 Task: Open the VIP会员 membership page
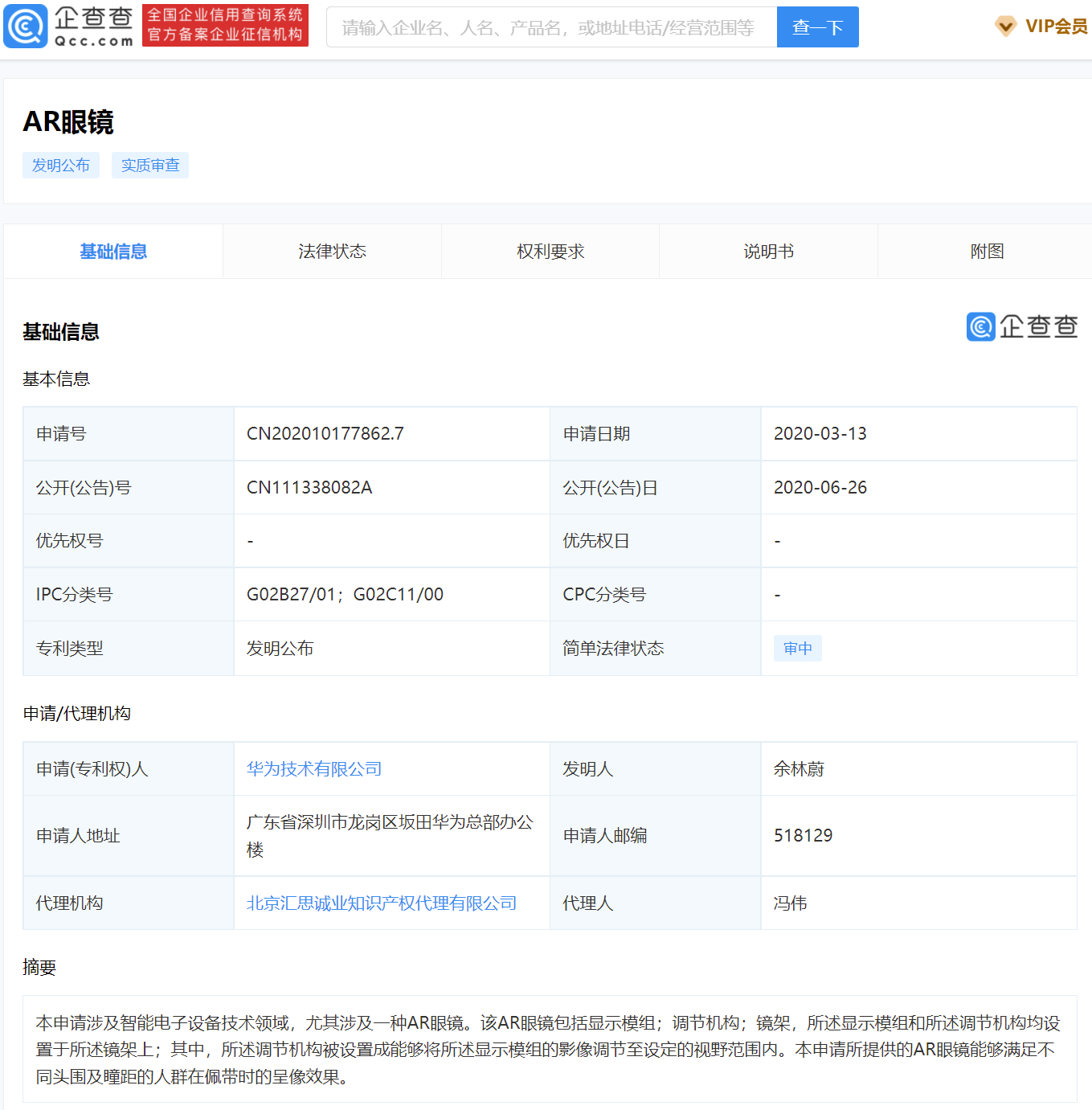click(1053, 27)
